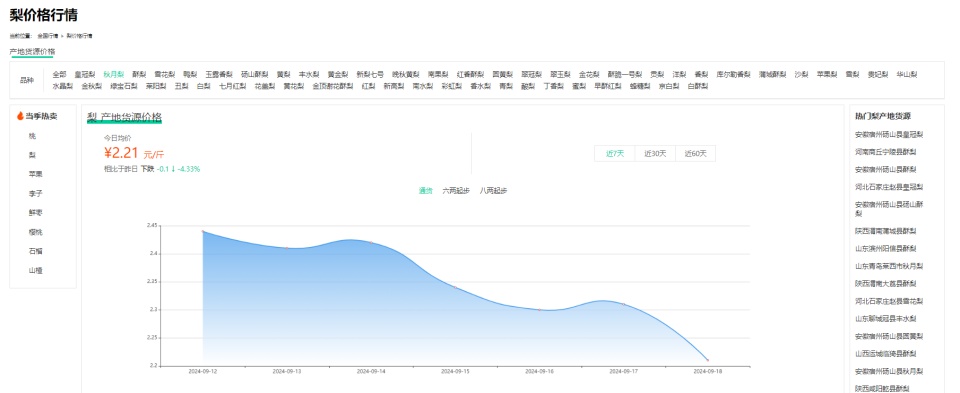
Task: Filter by 华山梨 variety
Action: point(907,74)
